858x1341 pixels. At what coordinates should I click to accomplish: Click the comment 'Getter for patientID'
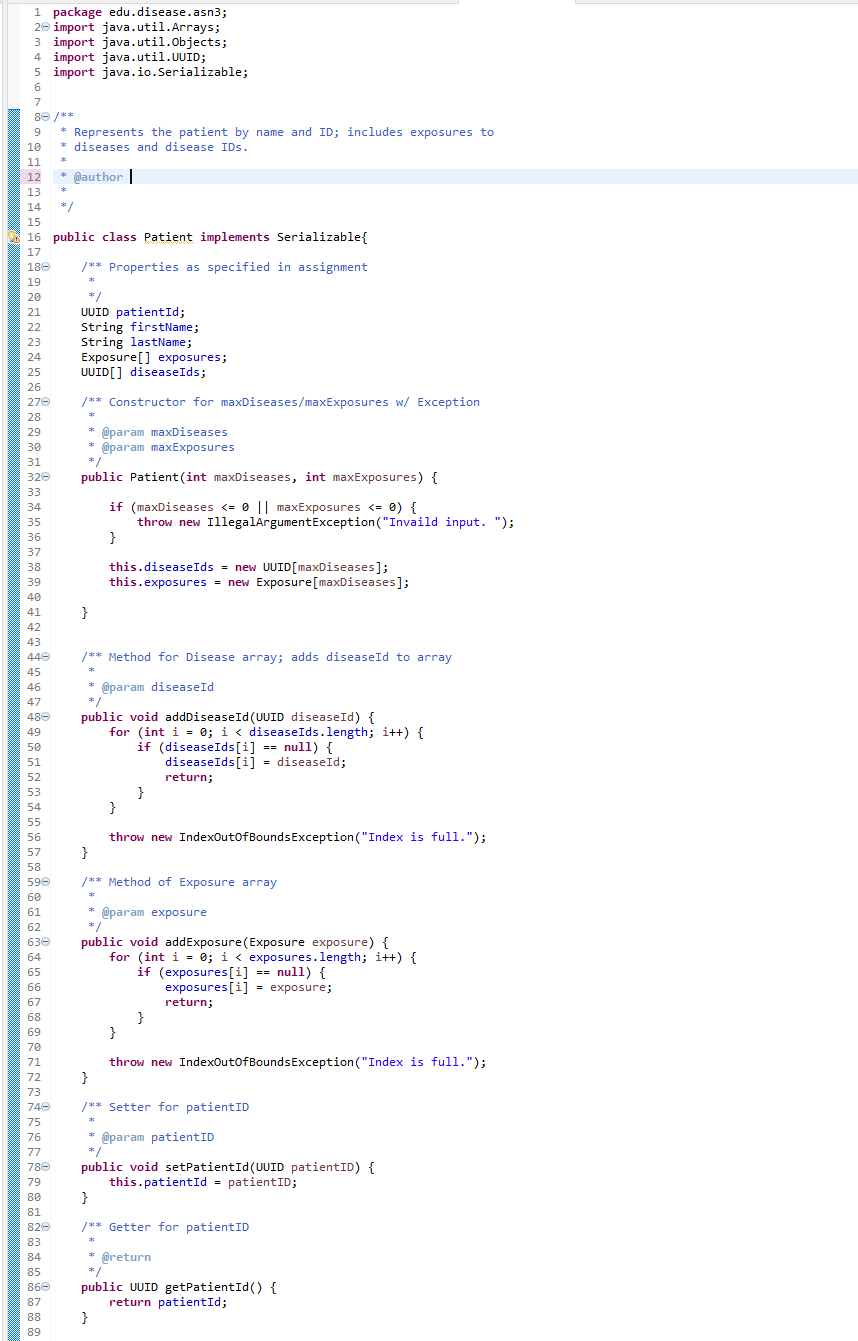[x=179, y=1227]
